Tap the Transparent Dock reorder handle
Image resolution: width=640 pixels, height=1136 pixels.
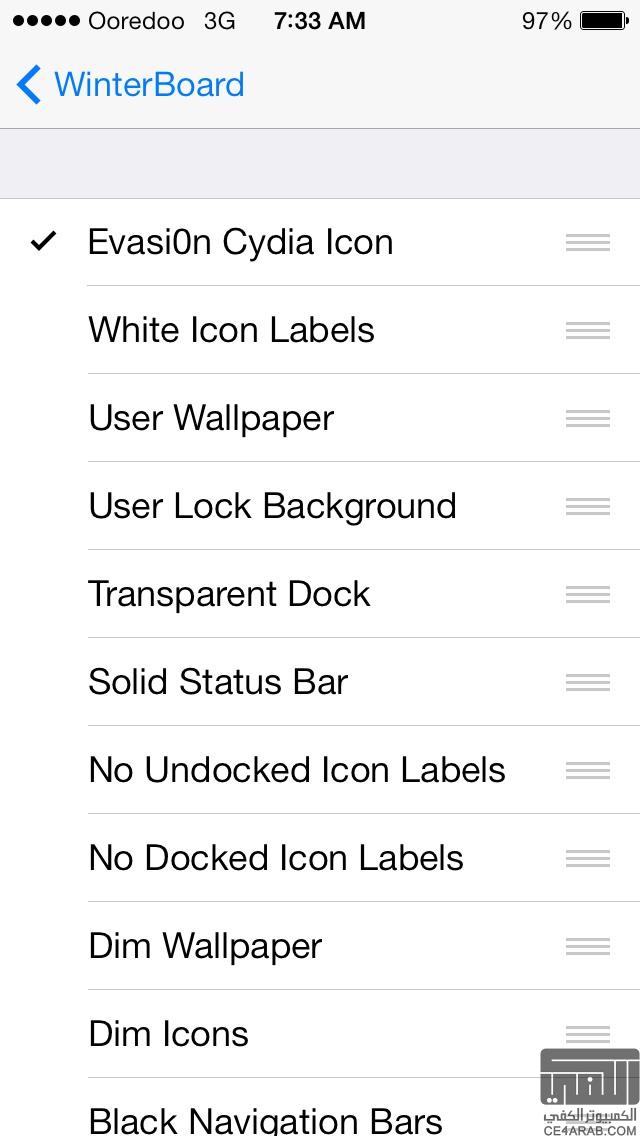(587, 594)
